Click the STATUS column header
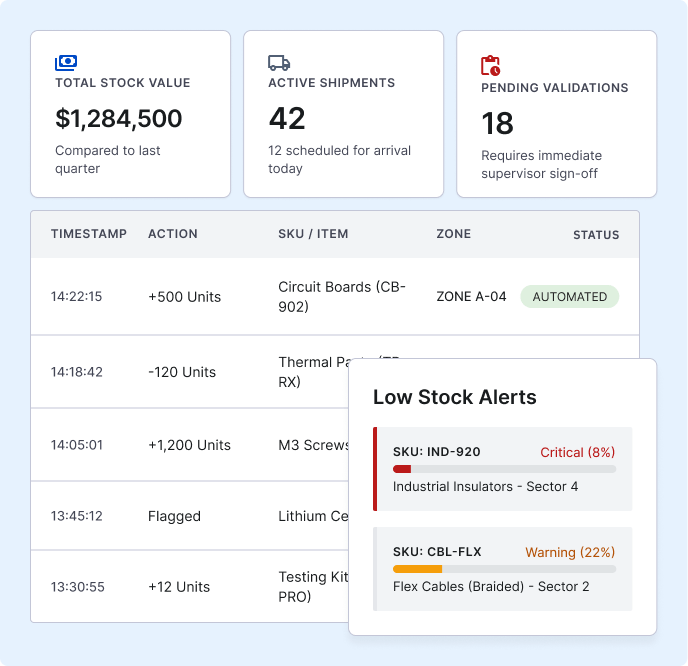The image size is (688, 666). coord(596,235)
